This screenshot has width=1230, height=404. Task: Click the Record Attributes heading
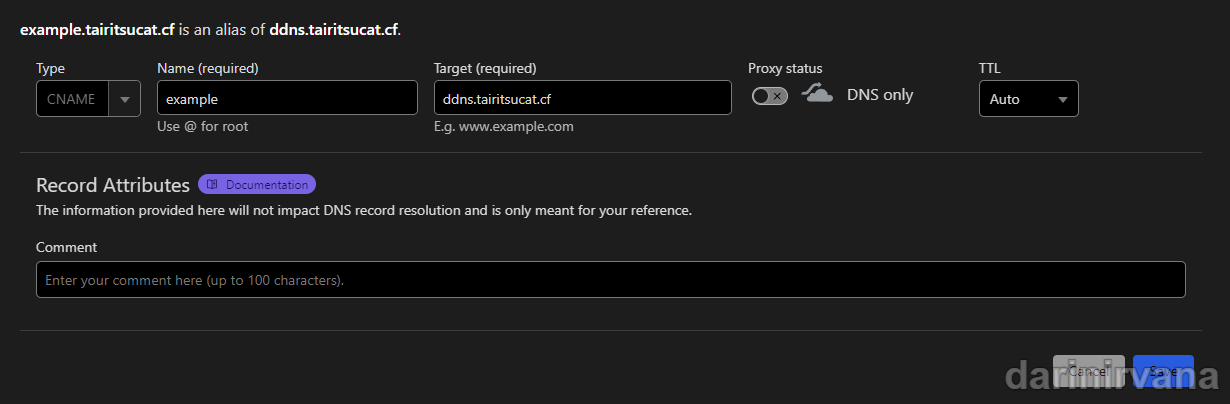pos(112,185)
